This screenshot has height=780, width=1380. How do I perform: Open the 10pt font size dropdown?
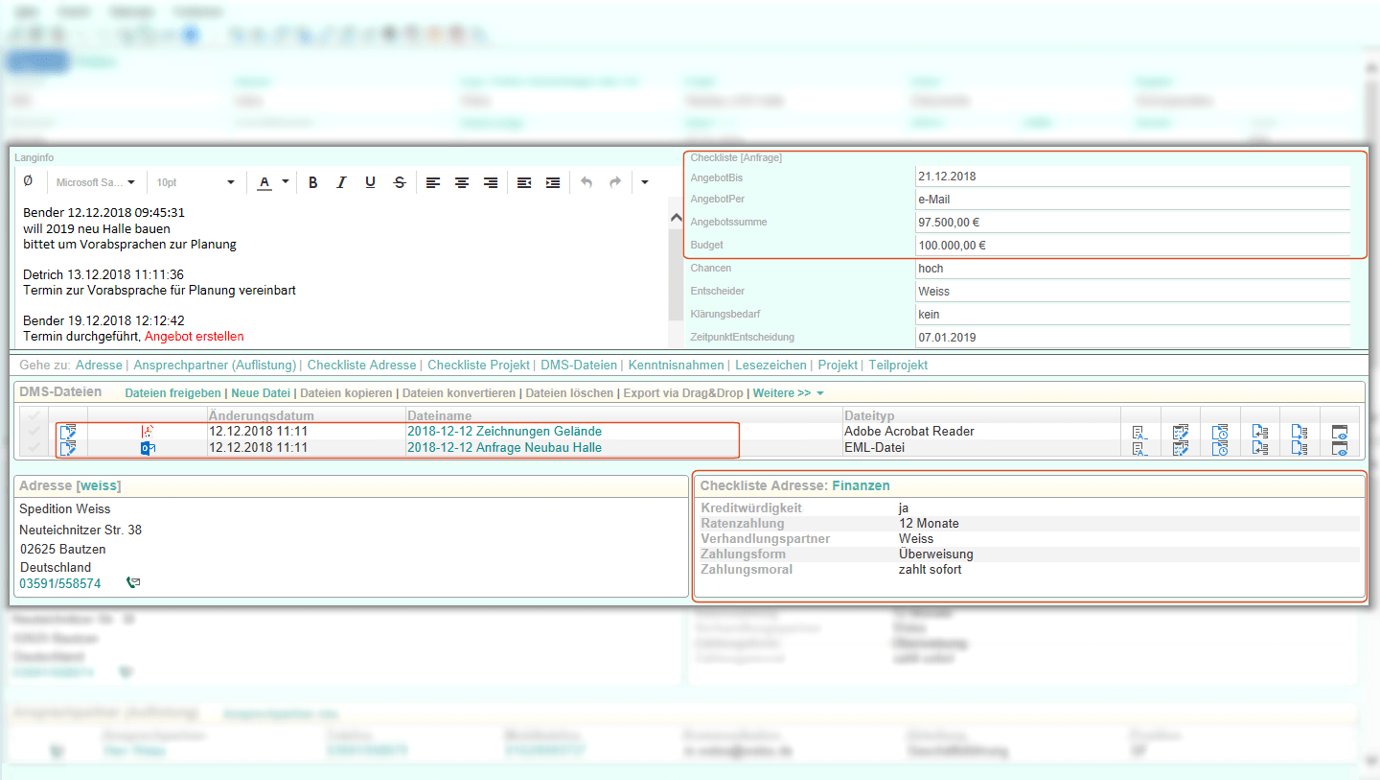tap(195, 183)
